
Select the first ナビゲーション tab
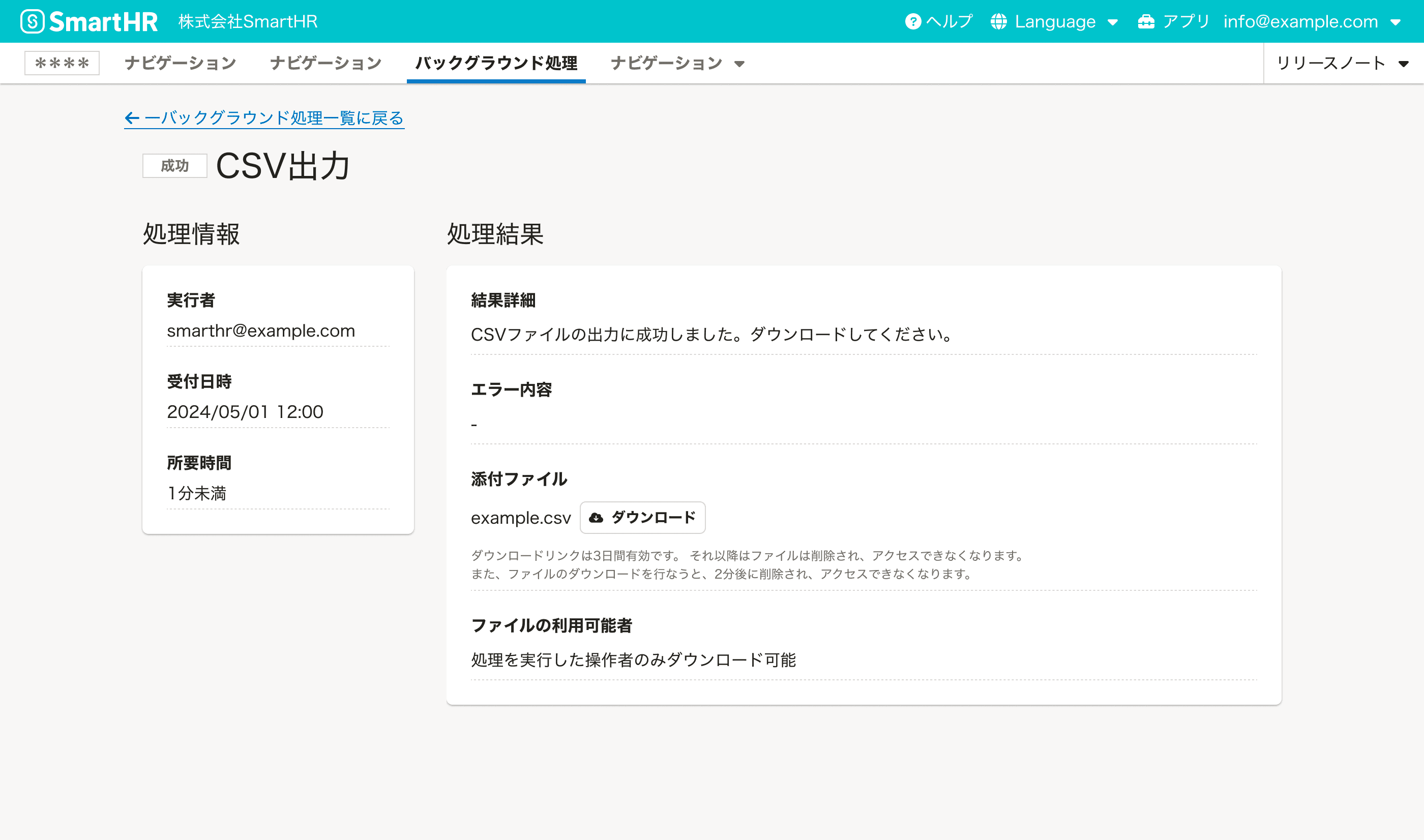pos(181,63)
